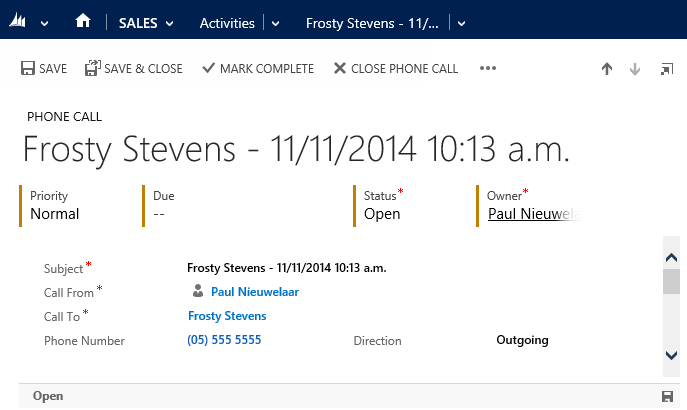Image resolution: width=687 pixels, height=410 pixels.
Task: Expand the Sales area dropdown
Action: (x=169, y=23)
